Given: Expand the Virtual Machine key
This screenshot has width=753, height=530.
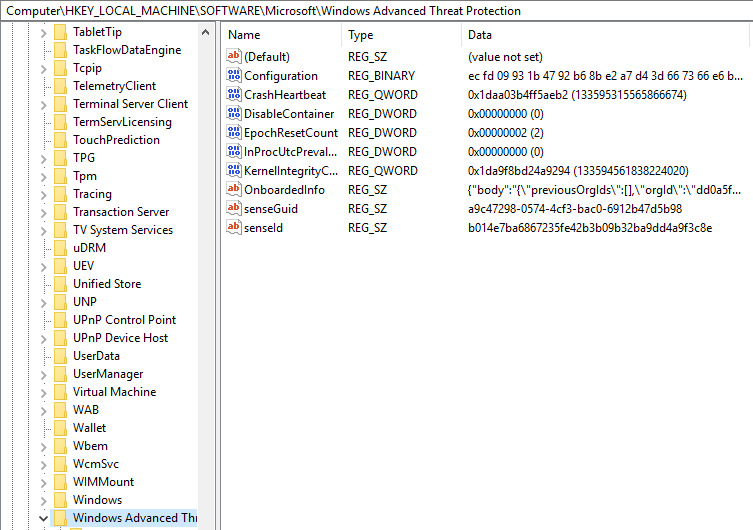Looking at the screenshot, I should tap(43, 393).
